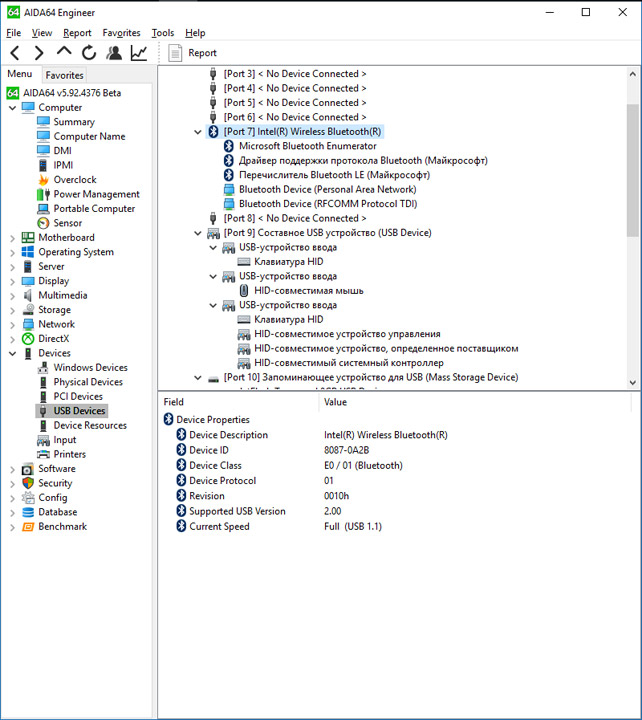This screenshot has height=720, width=642.
Task: Select Bluetooth Device (RFCOMM Protocol TDI)
Action: tap(328, 204)
